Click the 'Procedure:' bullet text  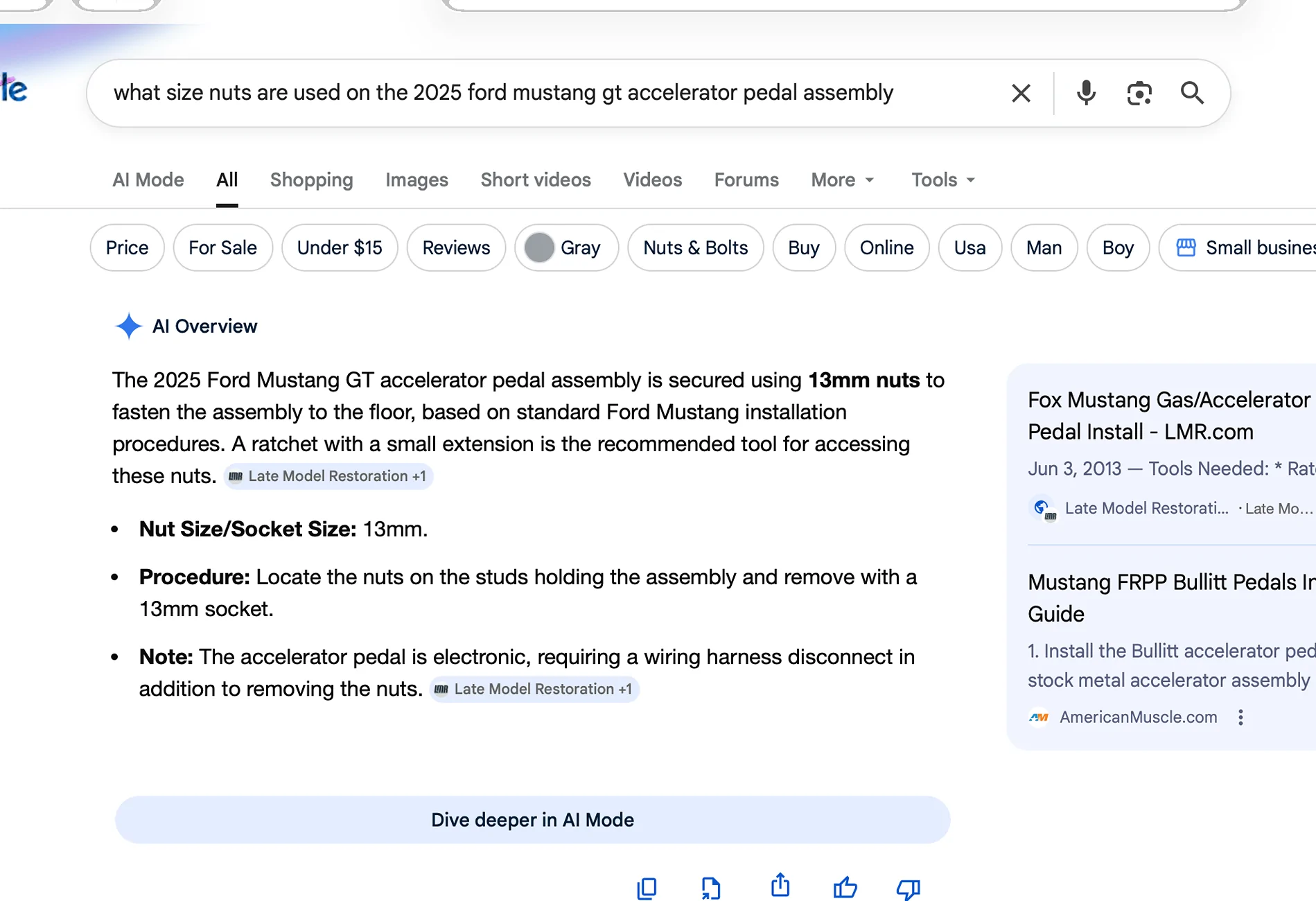[x=528, y=593]
